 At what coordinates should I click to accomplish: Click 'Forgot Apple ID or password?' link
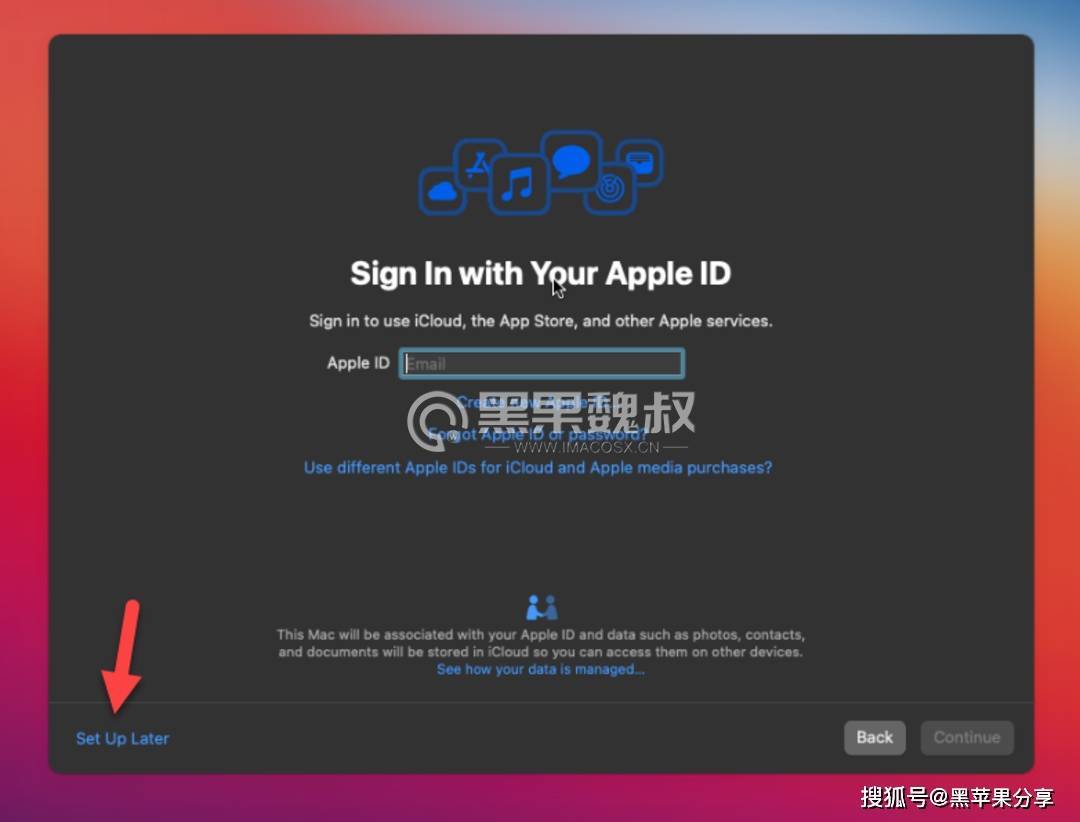pyautogui.click(x=537, y=434)
